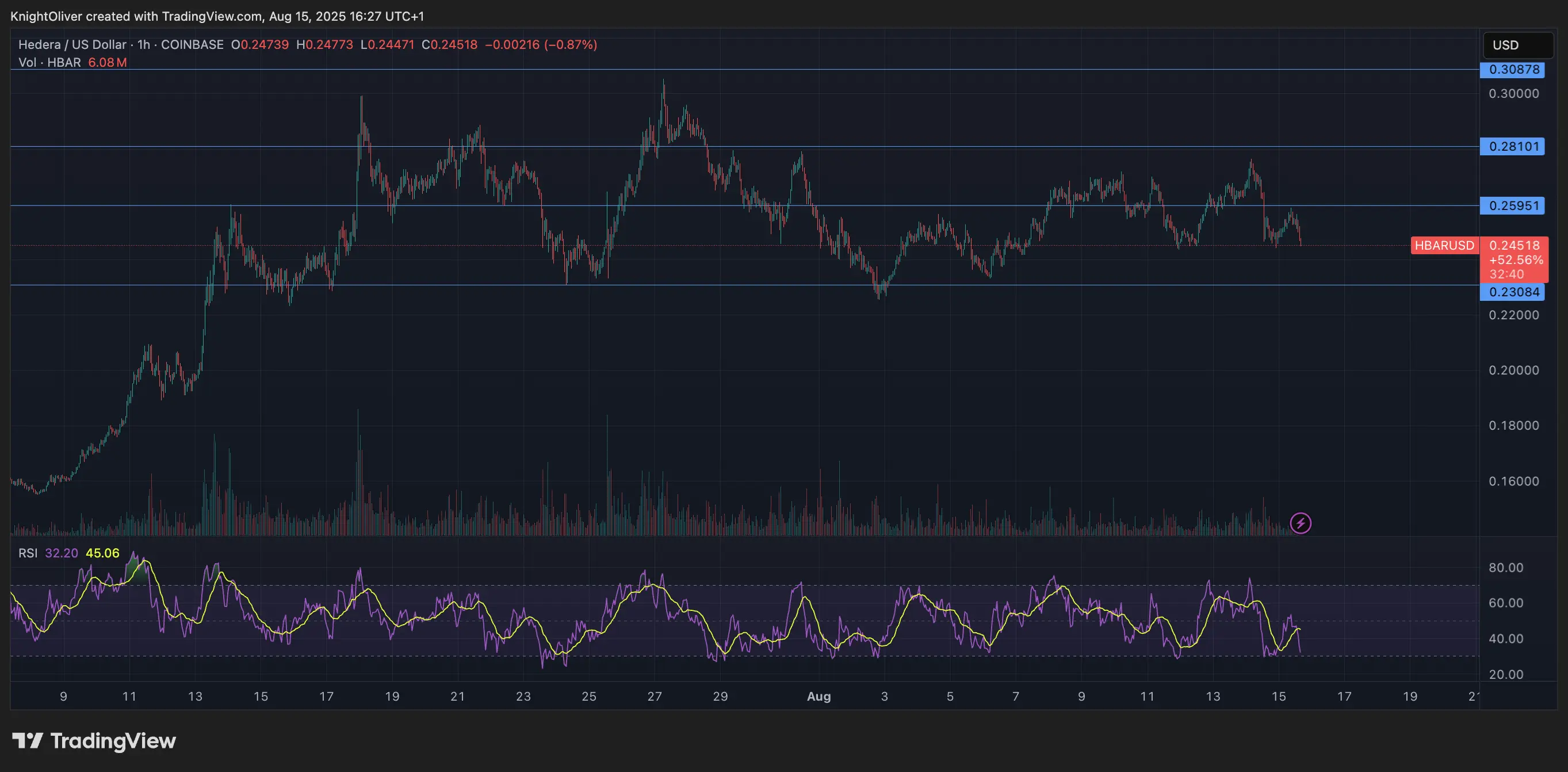Image resolution: width=1568 pixels, height=772 pixels.
Task: Click the TradingView logo
Action: [94, 742]
